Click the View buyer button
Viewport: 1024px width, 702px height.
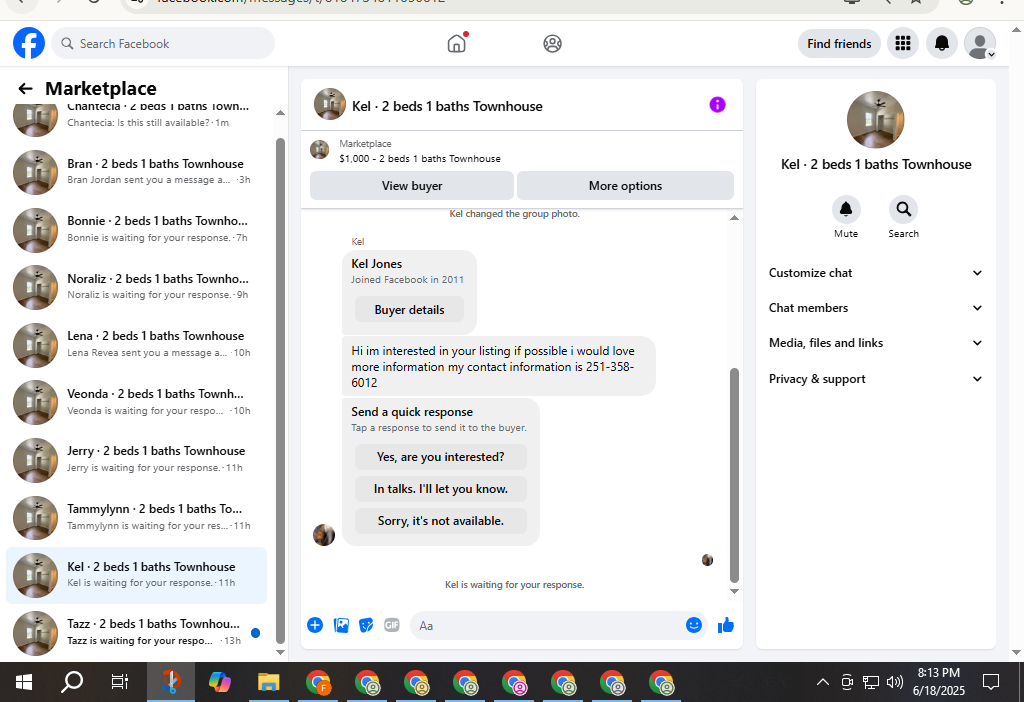coord(412,185)
